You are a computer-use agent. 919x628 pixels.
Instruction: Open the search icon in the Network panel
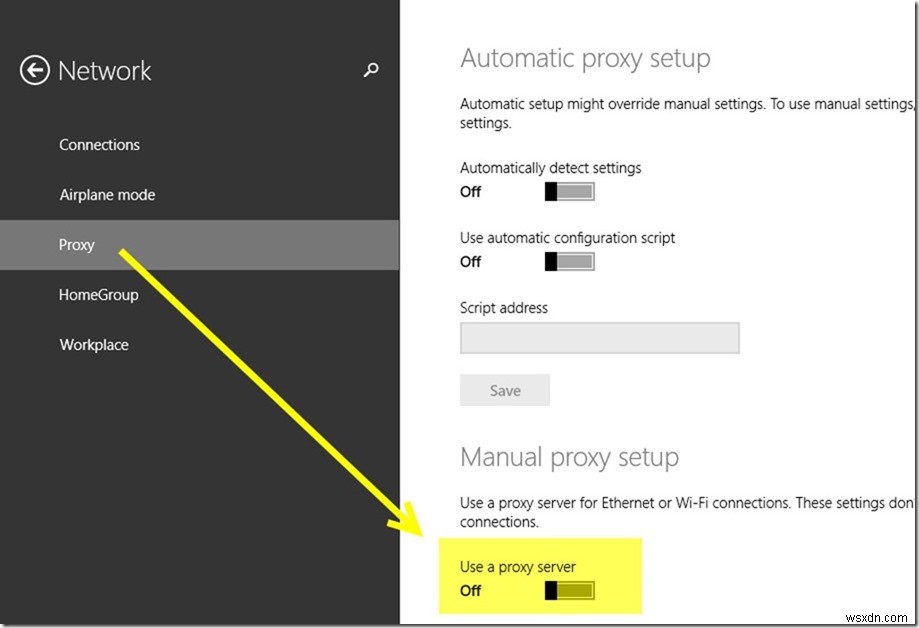pyautogui.click(x=370, y=70)
